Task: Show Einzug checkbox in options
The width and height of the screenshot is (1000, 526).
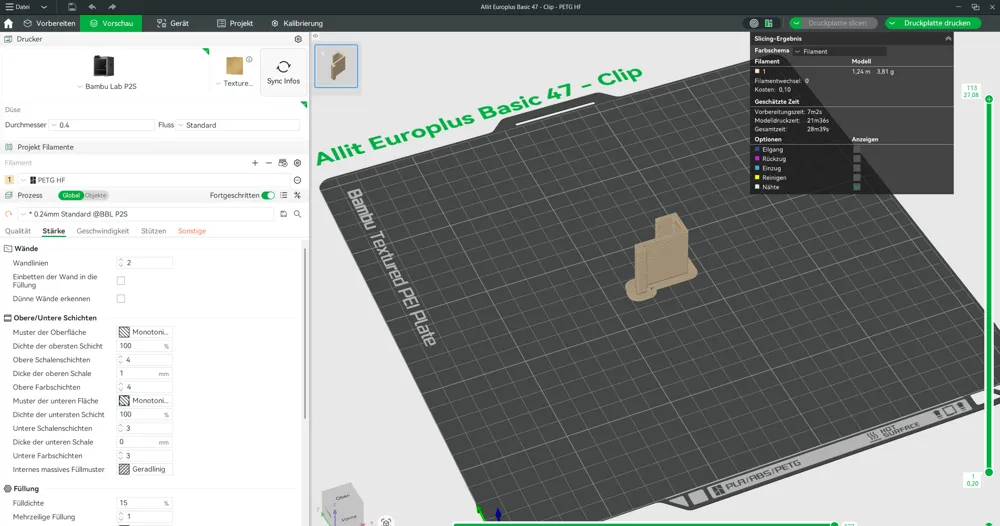Action: (857, 168)
